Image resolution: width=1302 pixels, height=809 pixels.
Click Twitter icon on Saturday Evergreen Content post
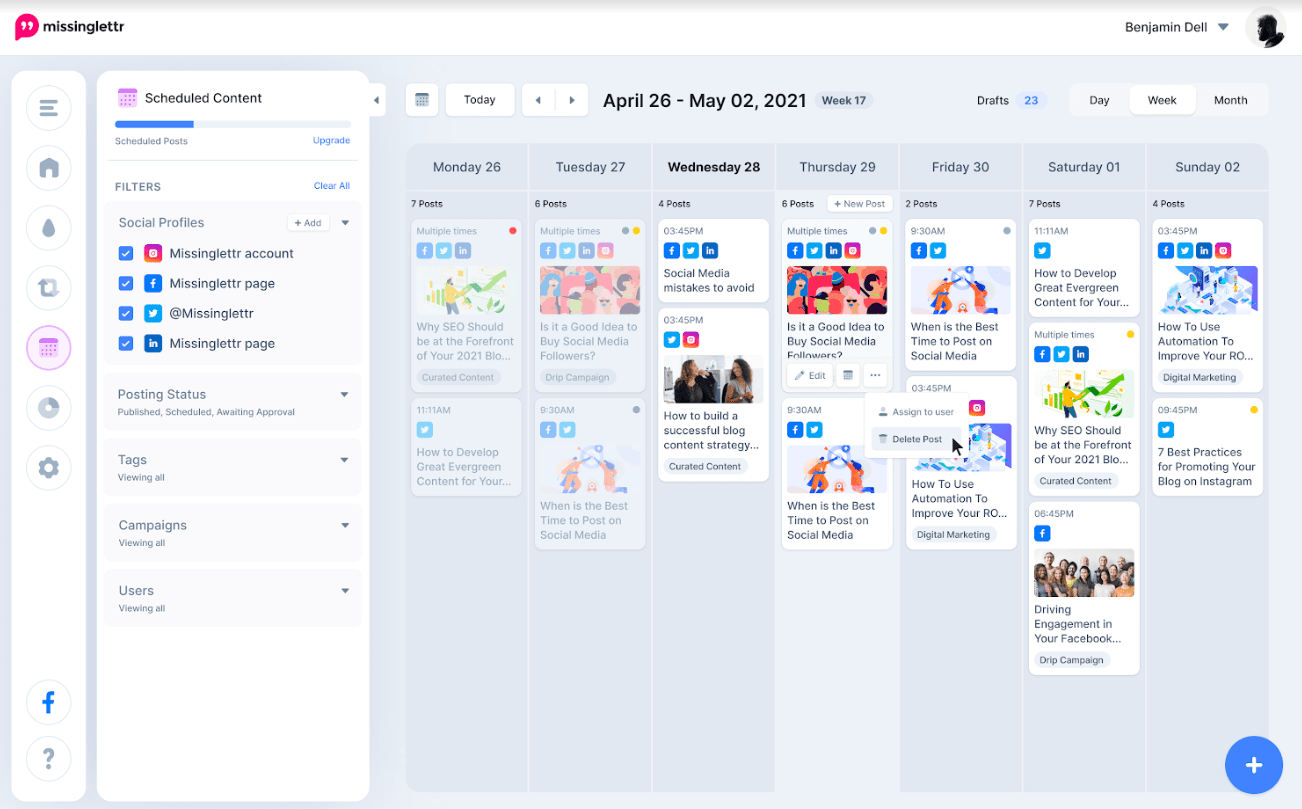click(1042, 251)
